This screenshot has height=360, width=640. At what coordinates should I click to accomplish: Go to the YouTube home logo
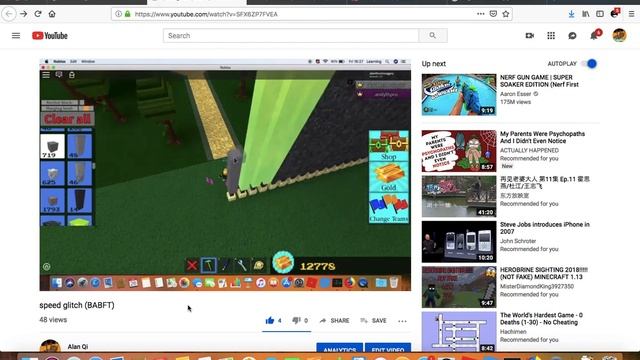coord(50,36)
